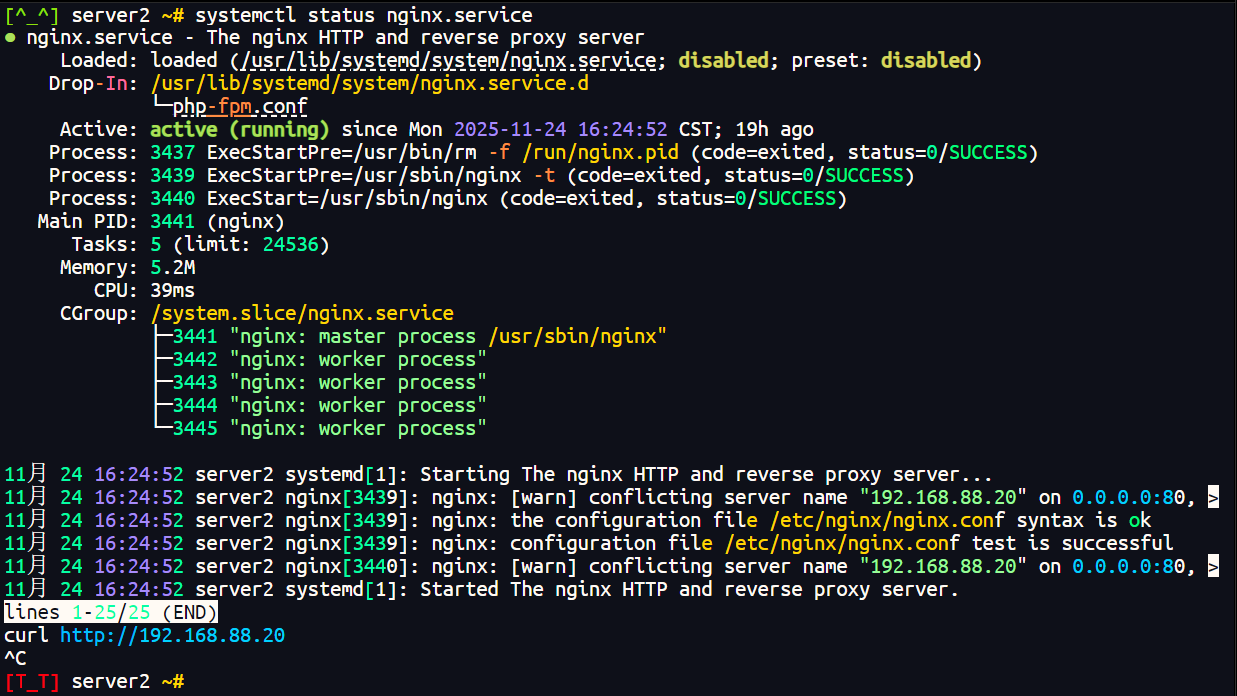Click the 3445 worker process row
The width and height of the screenshot is (1237, 696).
321,429
